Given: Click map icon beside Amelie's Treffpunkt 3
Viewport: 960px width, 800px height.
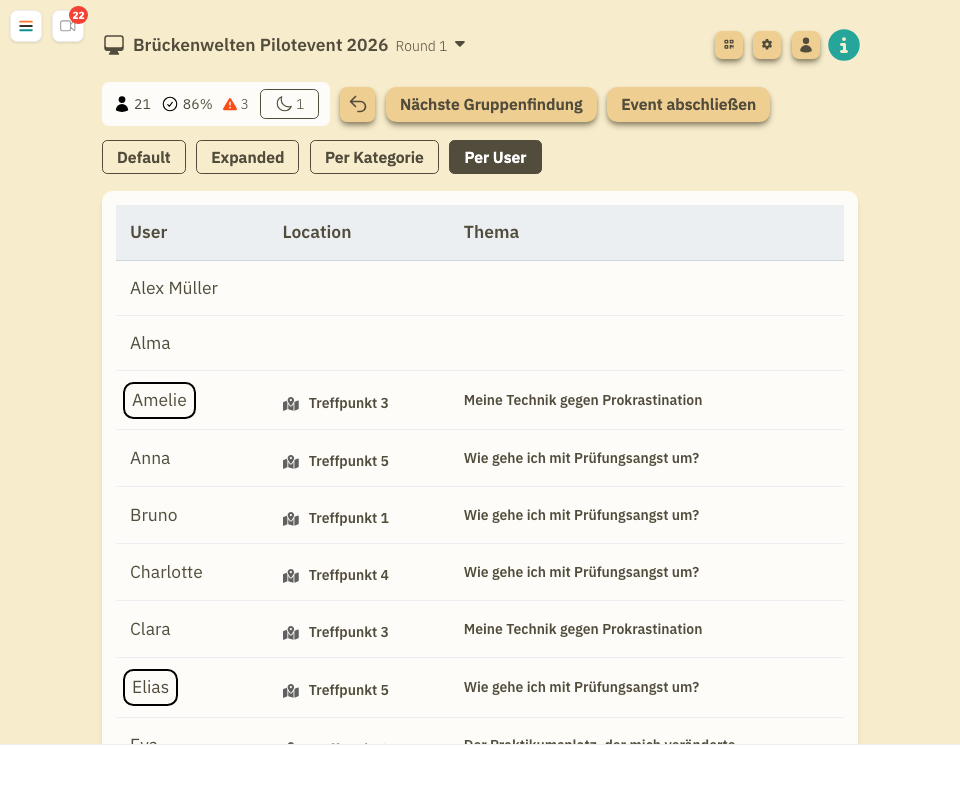Looking at the screenshot, I should pyautogui.click(x=291, y=404).
